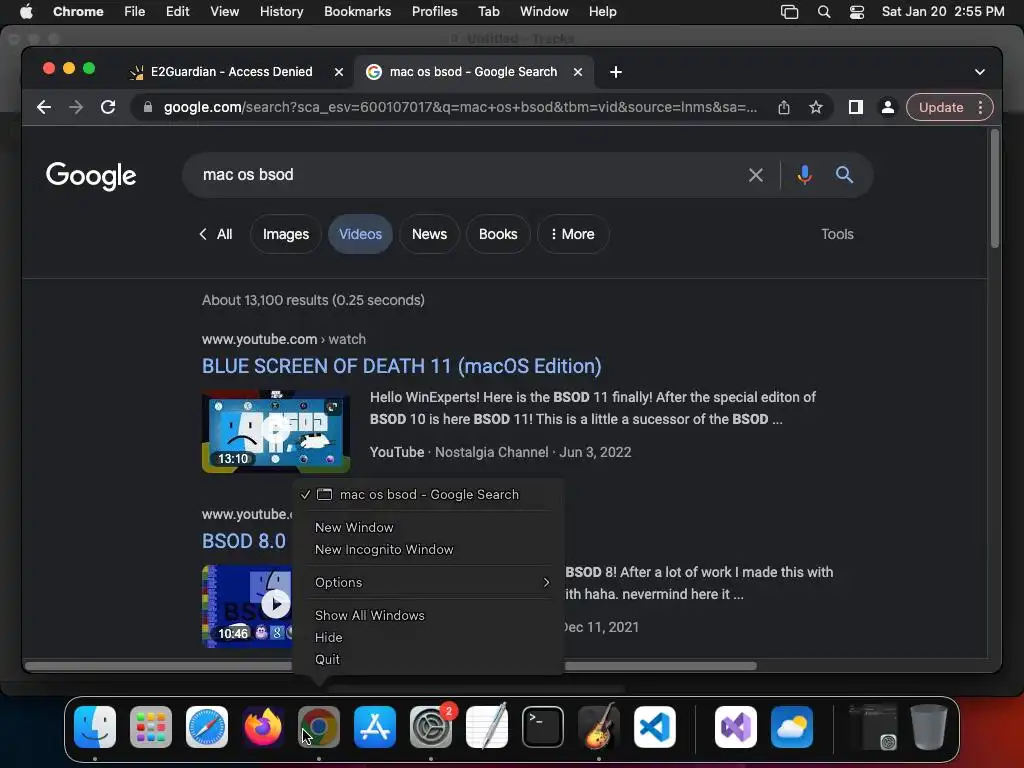The width and height of the screenshot is (1024, 768).
Task: Open the Chrome three-dot Update menu
Action: click(980, 107)
